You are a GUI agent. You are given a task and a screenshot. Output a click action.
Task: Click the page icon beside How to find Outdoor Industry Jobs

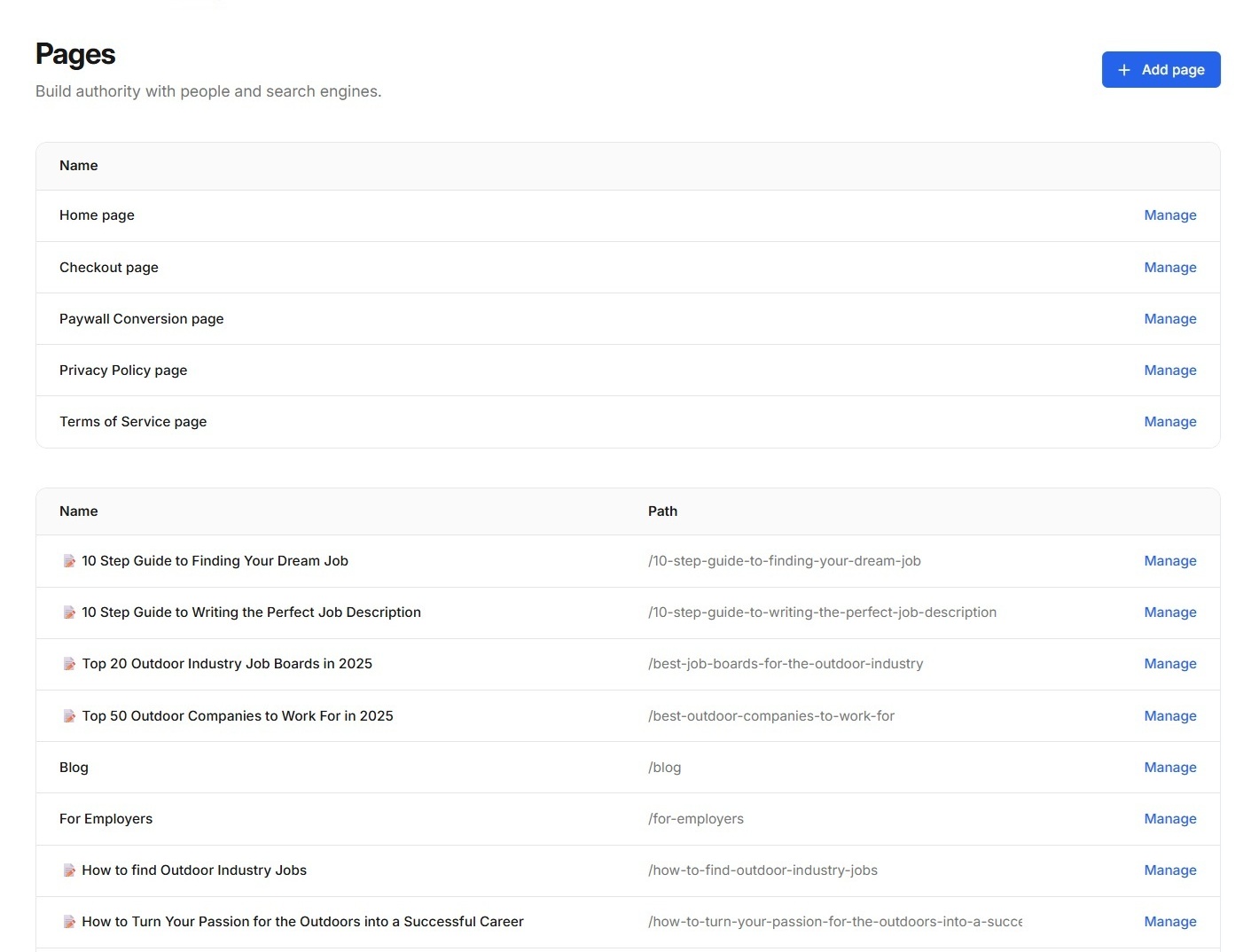coord(69,870)
